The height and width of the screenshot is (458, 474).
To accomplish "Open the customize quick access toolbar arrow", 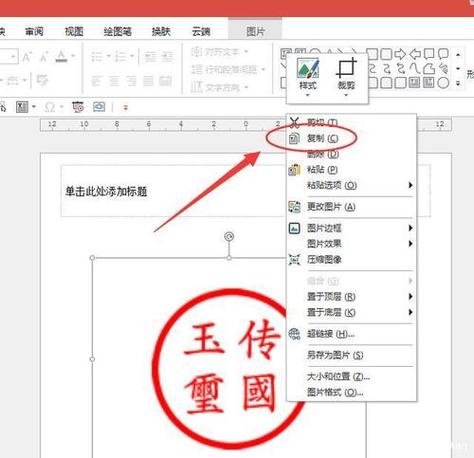I will click(x=126, y=107).
